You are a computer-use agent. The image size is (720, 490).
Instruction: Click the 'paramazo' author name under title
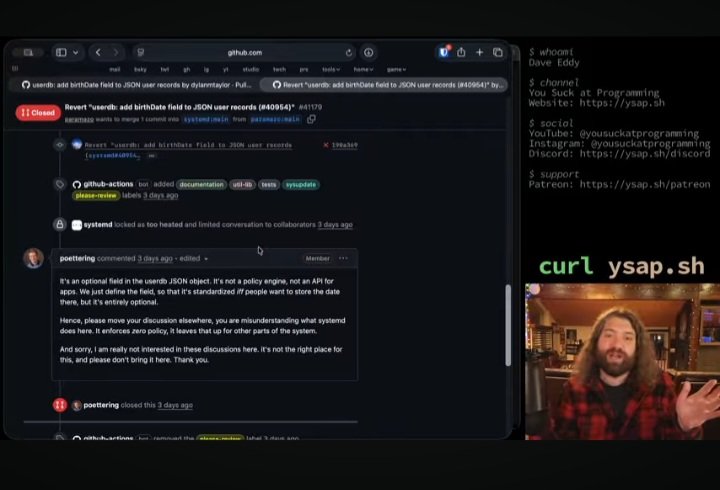pos(79,119)
